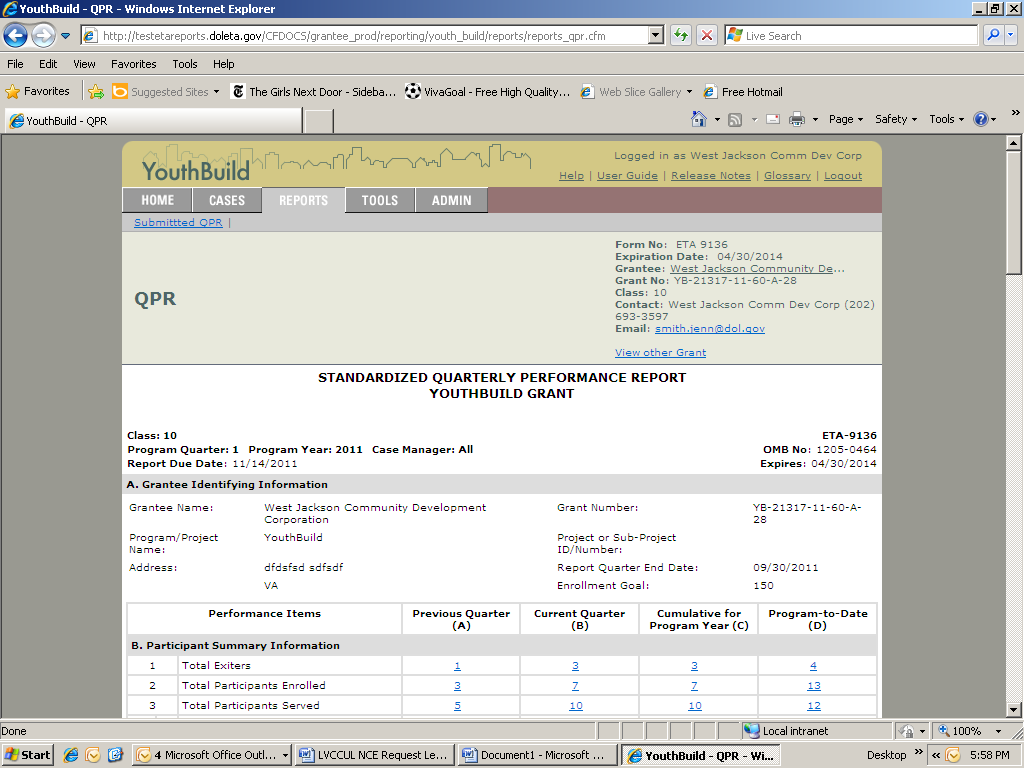Screen dimensions: 1024x768
Task: Switch to the ADMIN tab
Action: (x=451, y=200)
